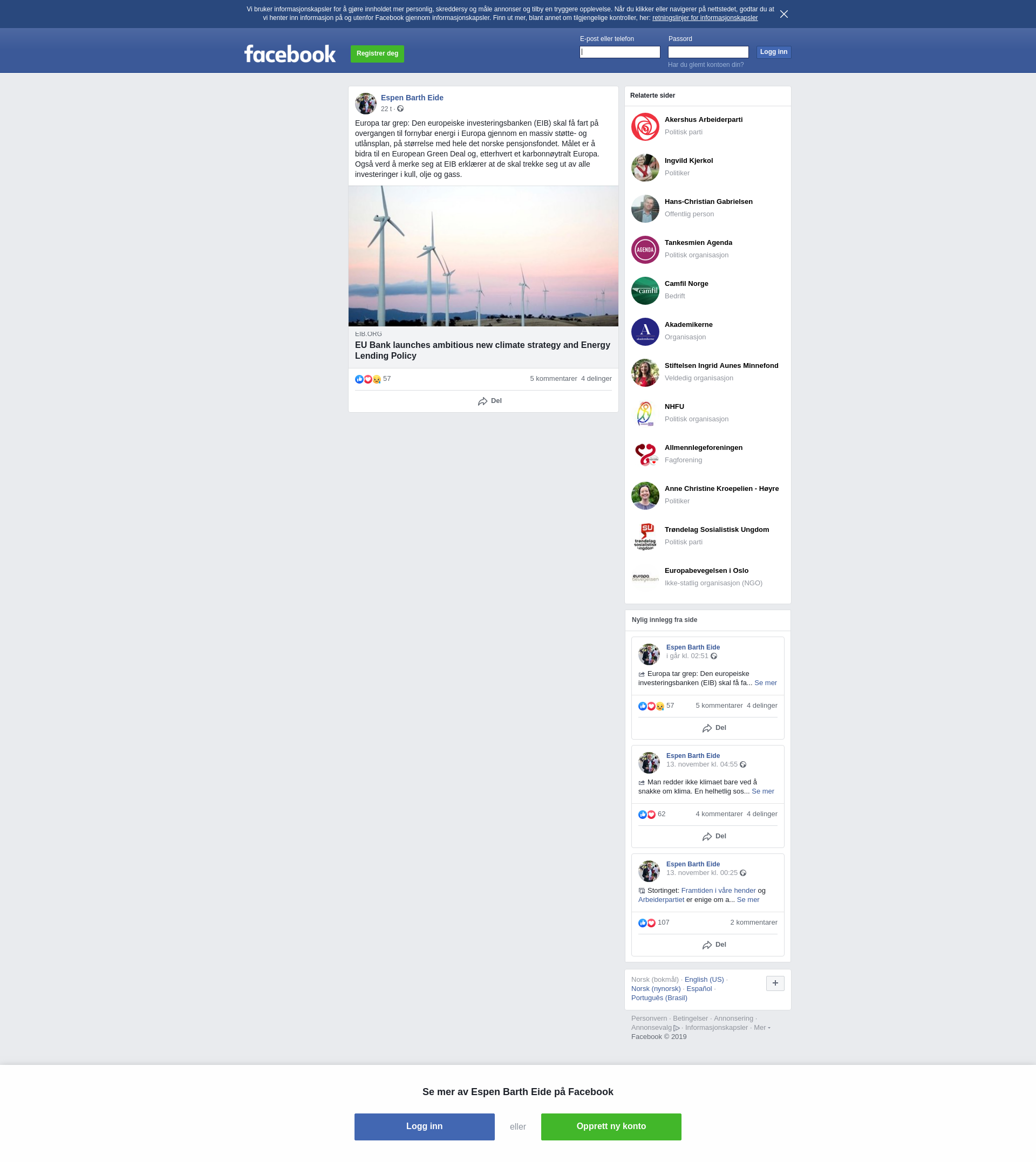Screen dimensions: 1036x1162
Task: Open Ingvild Kjerkol page name
Action: point(688,161)
